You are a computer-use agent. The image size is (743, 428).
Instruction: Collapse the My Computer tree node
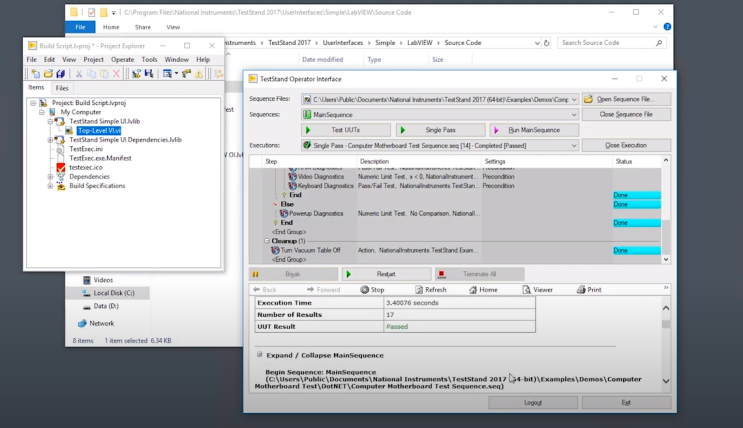(x=42, y=112)
